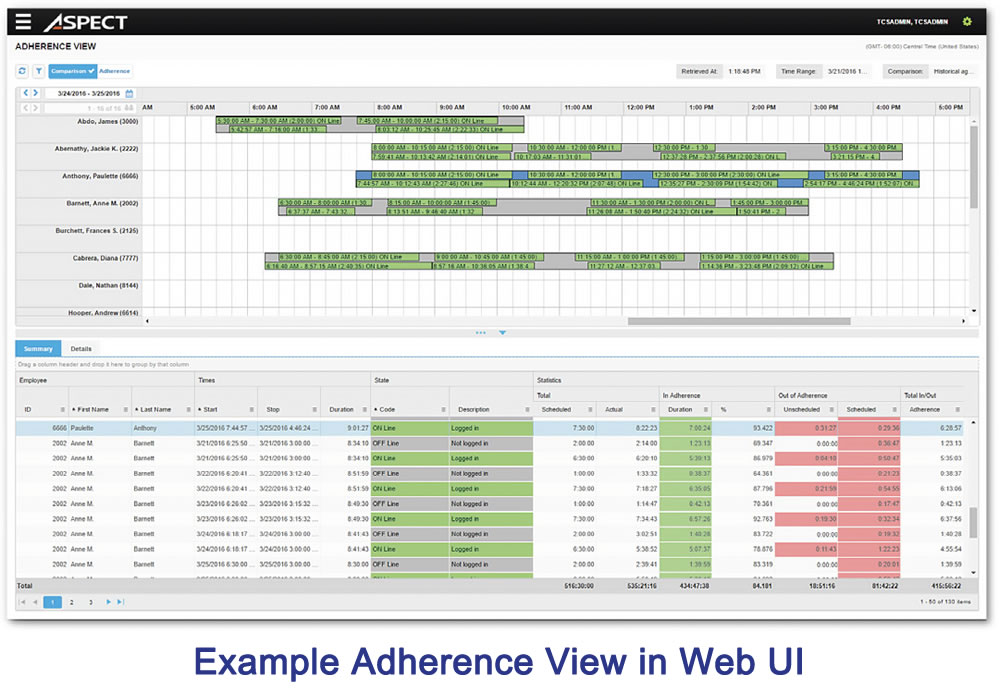Select employee Barnett, Anne M. (2002) row

[x=102, y=203]
